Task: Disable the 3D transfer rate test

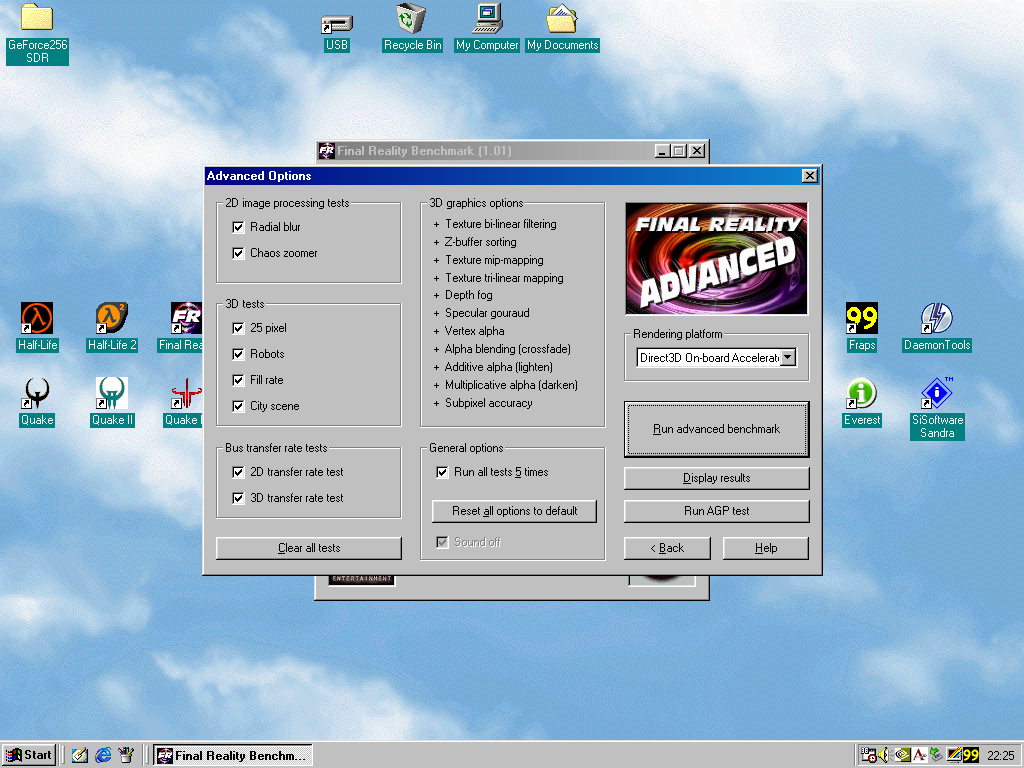Action: click(x=238, y=498)
